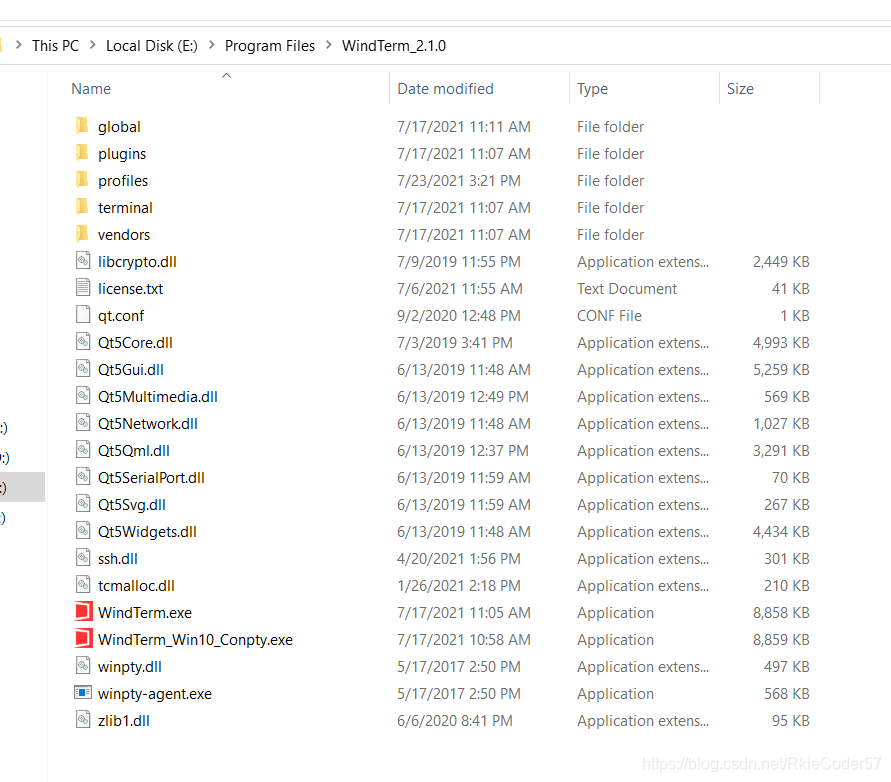Click the Qt5Svg.dll file icon
This screenshot has width=891, height=782.
83,504
